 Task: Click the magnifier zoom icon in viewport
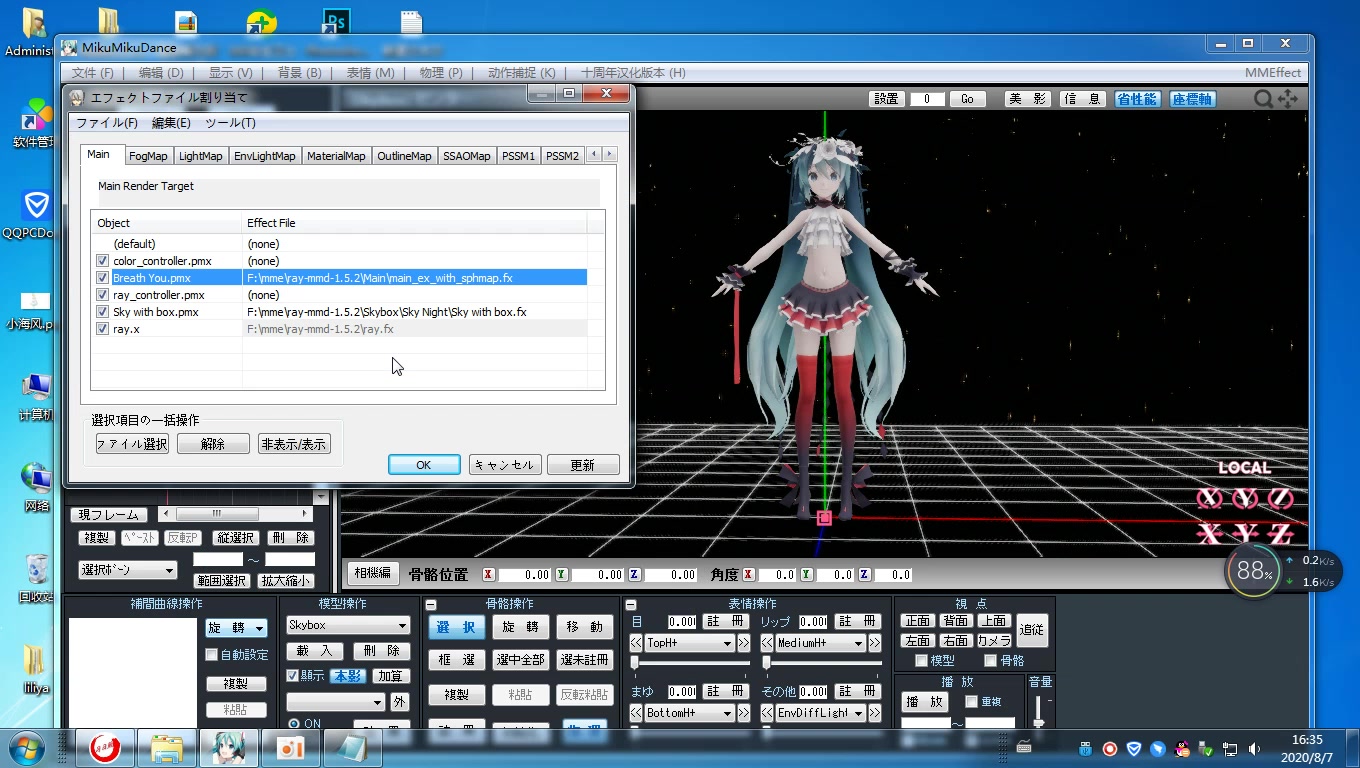tap(1264, 98)
